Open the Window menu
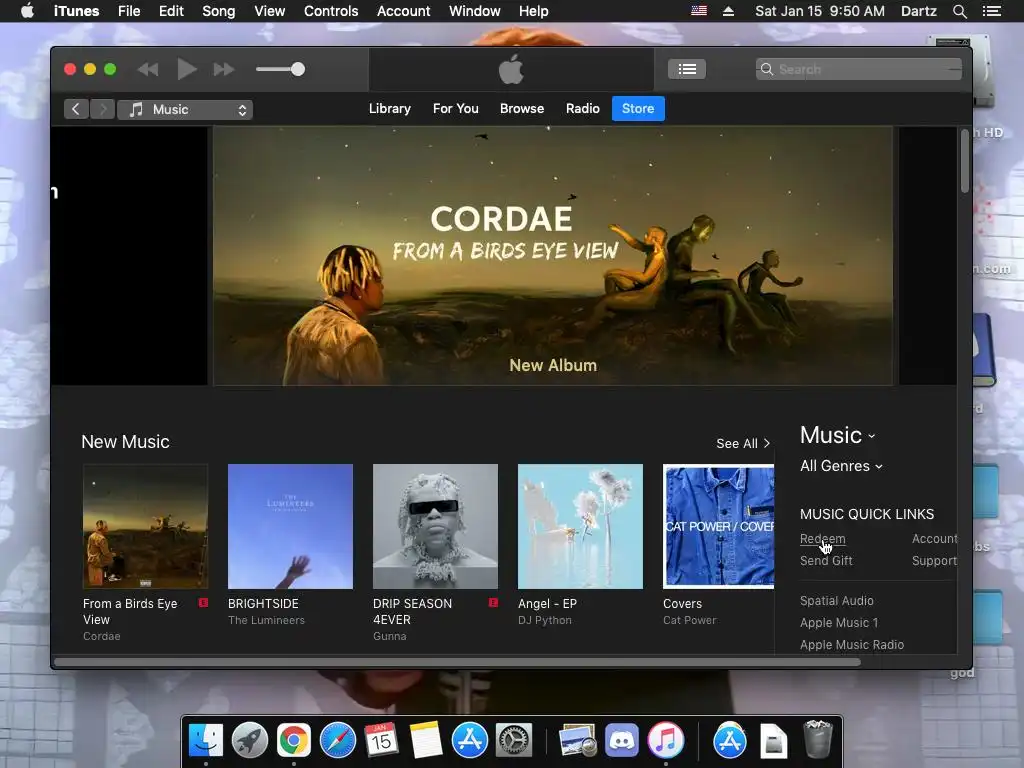1024x768 pixels. pyautogui.click(x=474, y=11)
